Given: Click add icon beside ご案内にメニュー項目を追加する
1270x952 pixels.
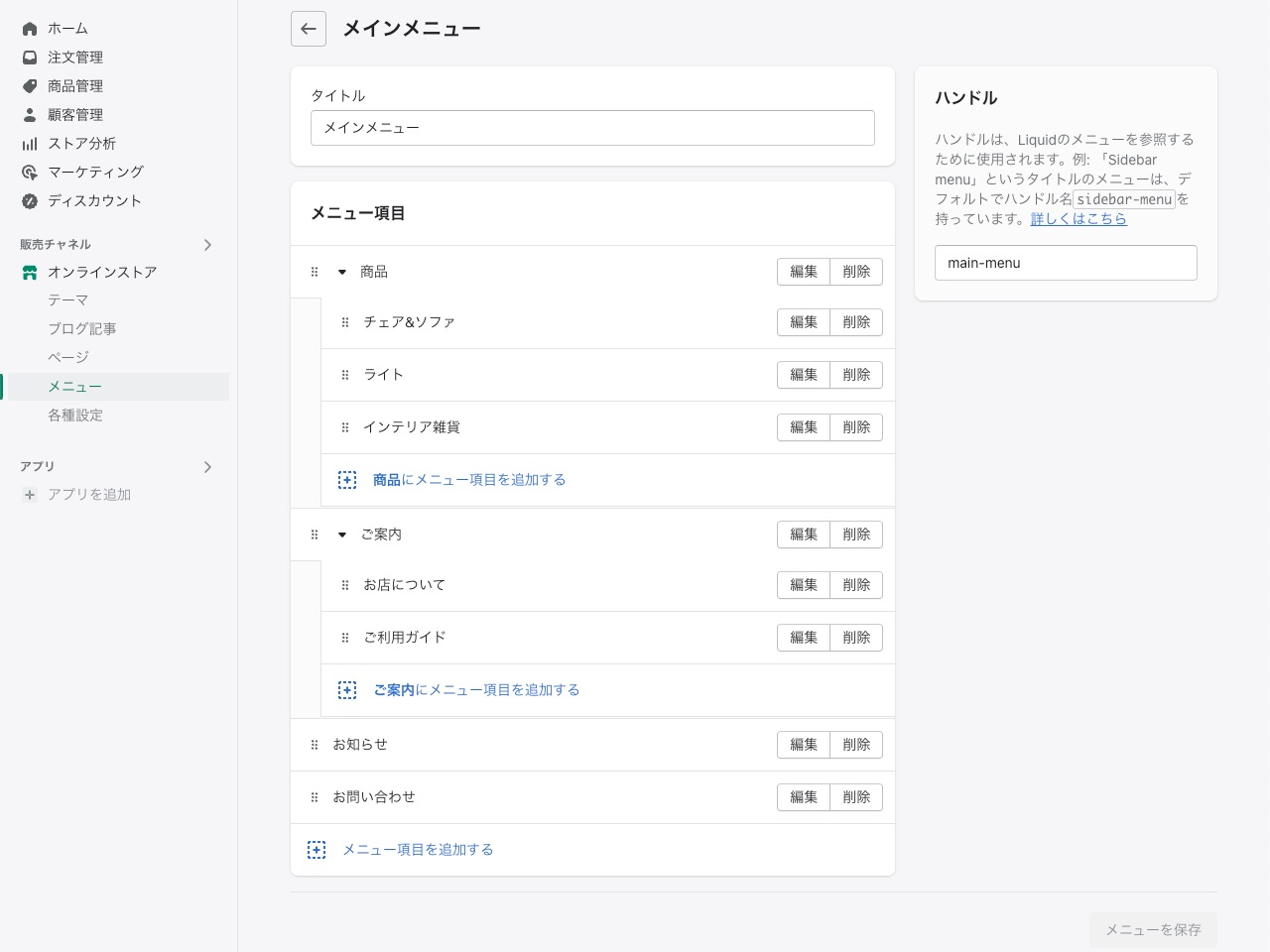Looking at the screenshot, I should point(347,690).
